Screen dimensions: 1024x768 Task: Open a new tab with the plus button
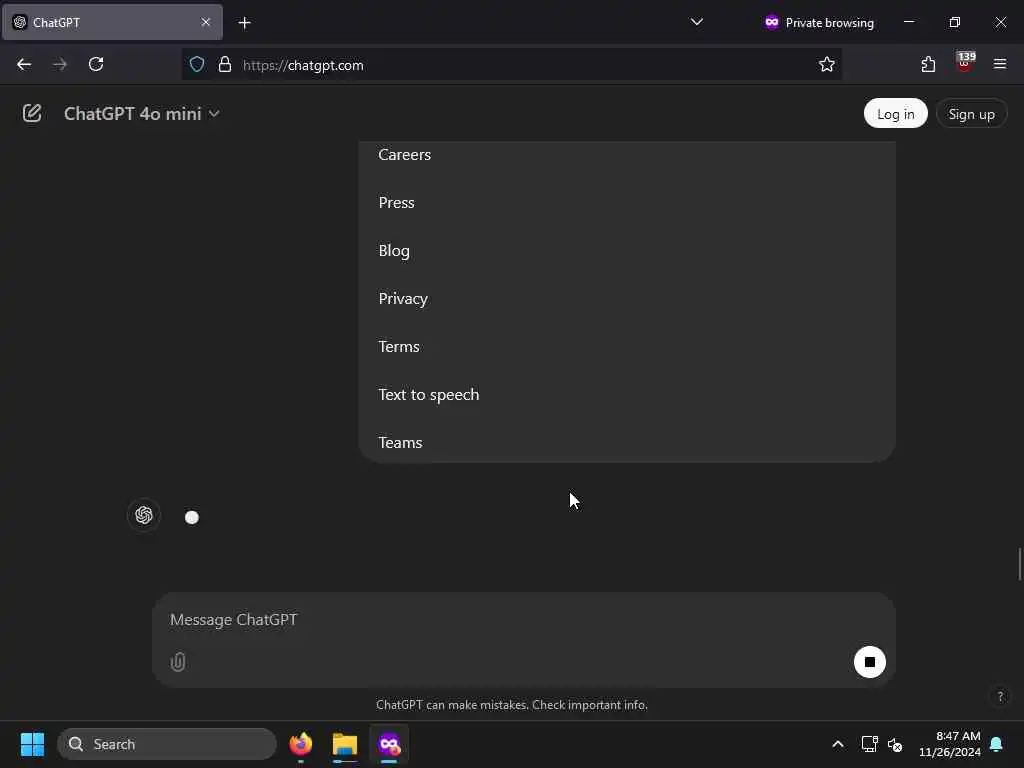coord(244,23)
